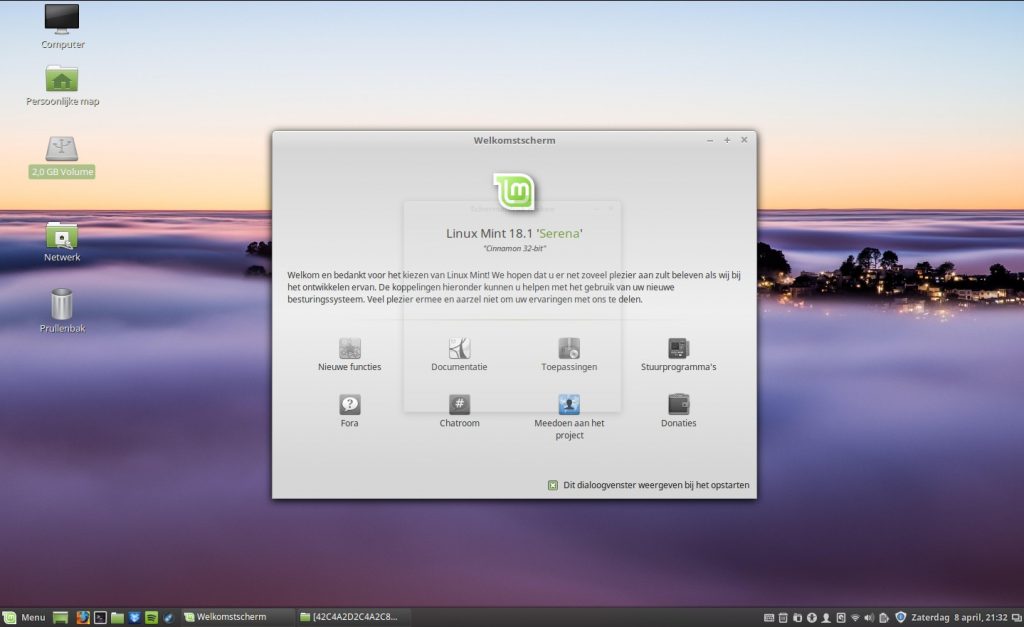Screen dimensions: 1024x627
Task: Select the Prullenbak trash icon
Action: [x=62, y=311]
